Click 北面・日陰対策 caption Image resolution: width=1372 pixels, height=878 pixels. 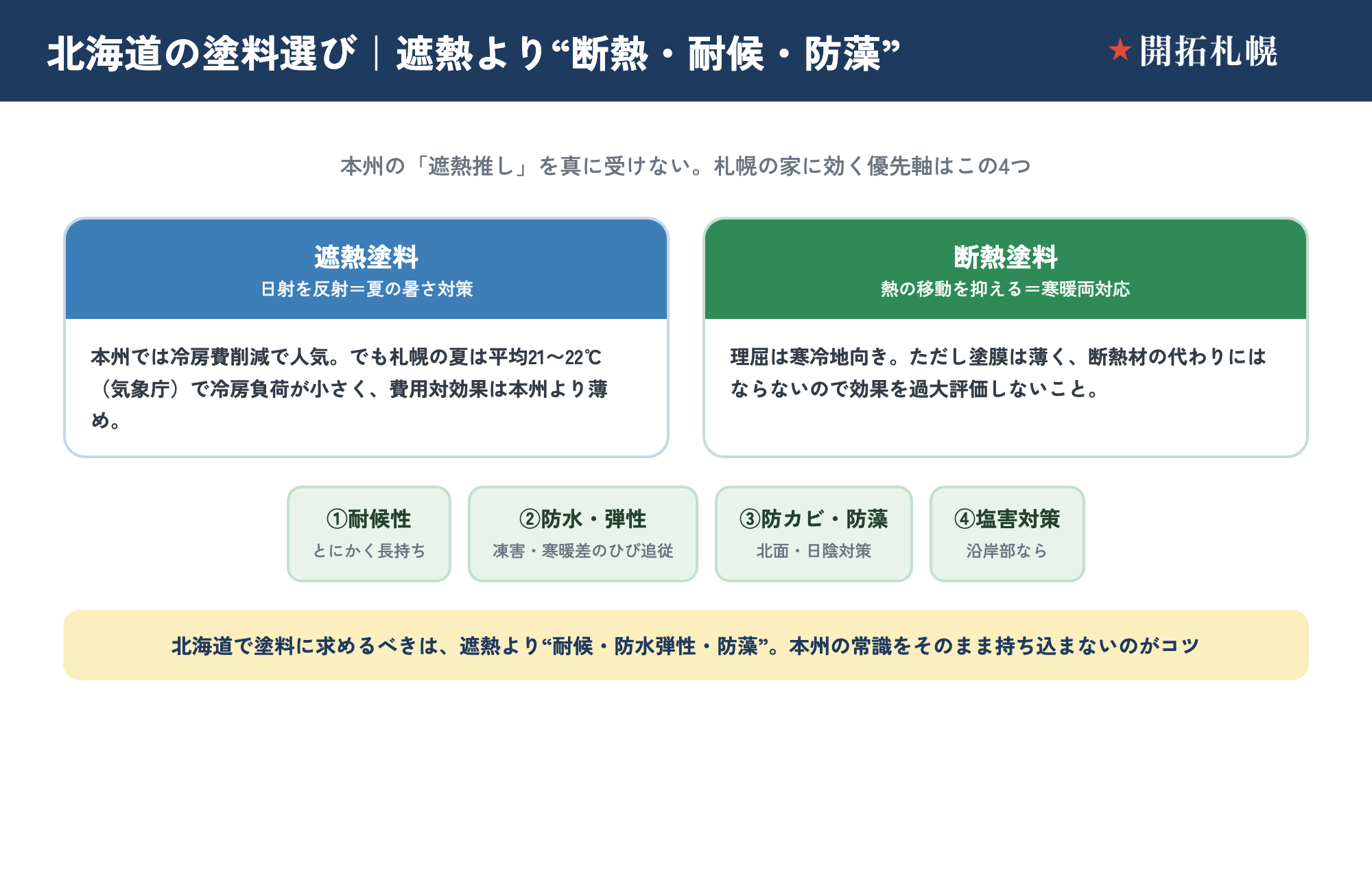(814, 551)
